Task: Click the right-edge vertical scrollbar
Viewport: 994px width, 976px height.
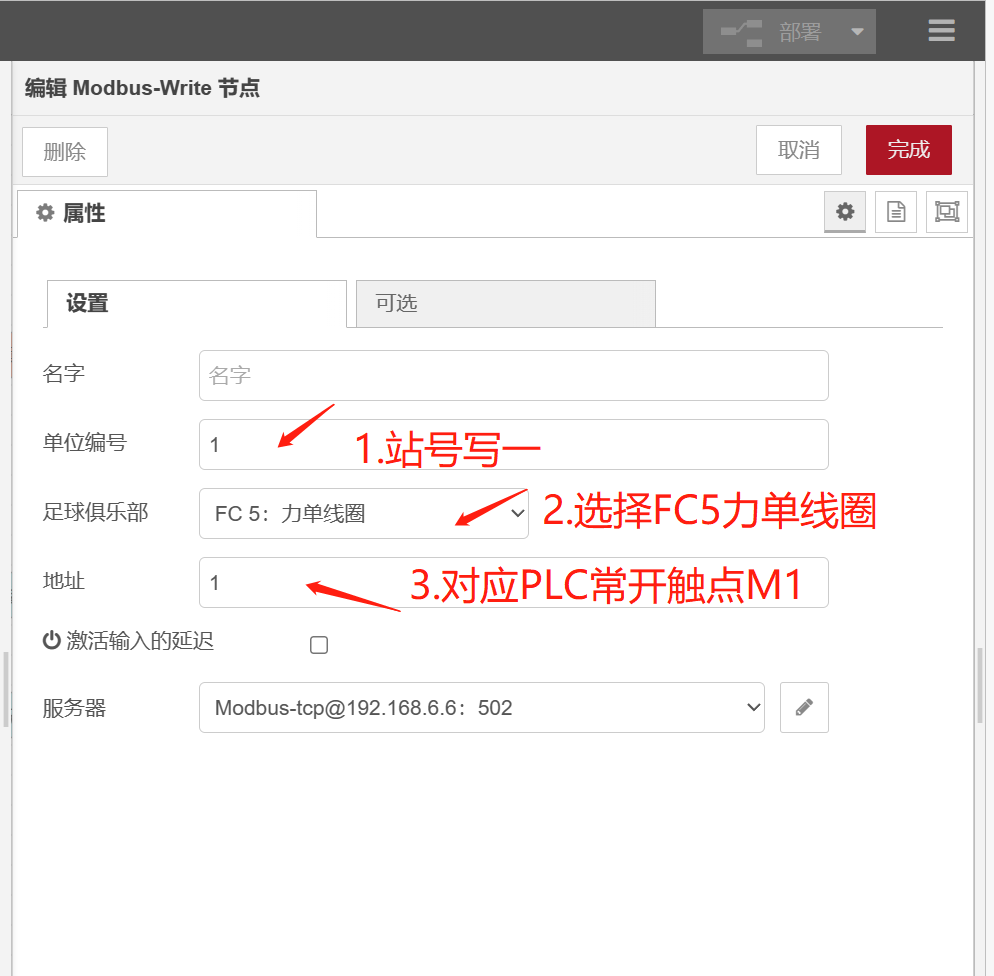Action: [x=980, y=684]
